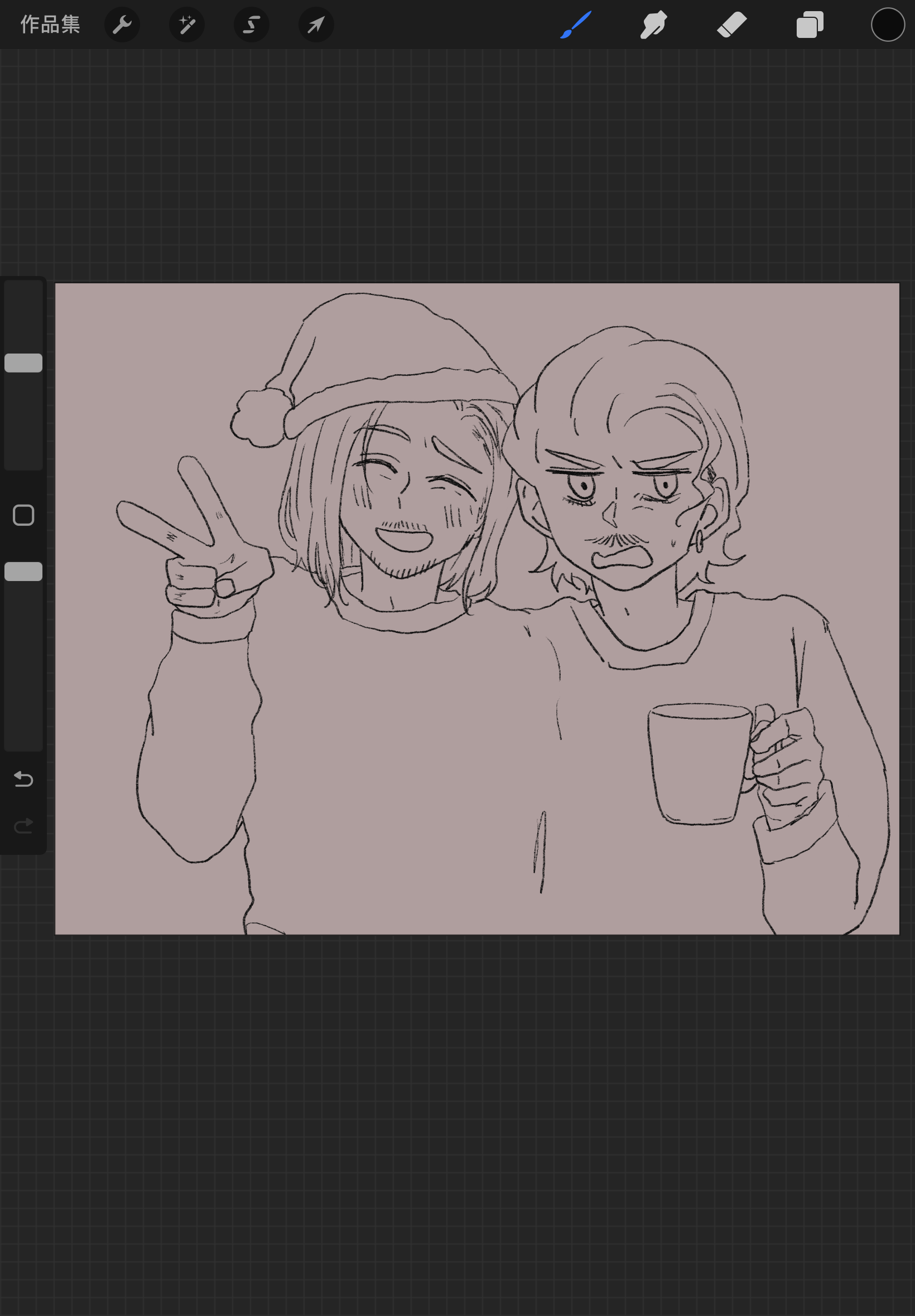Undo the last stroke
This screenshot has width=915, height=1316.
[23, 778]
